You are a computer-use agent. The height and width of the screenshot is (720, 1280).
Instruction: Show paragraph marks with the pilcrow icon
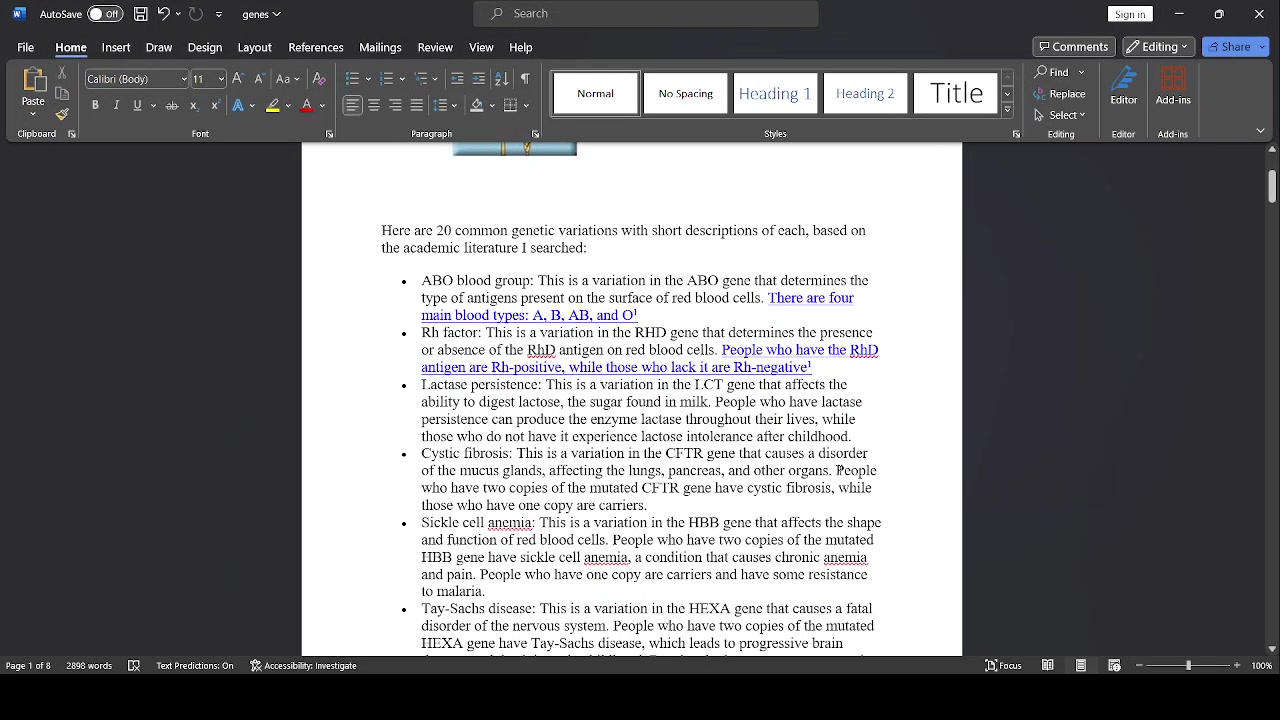click(525, 79)
